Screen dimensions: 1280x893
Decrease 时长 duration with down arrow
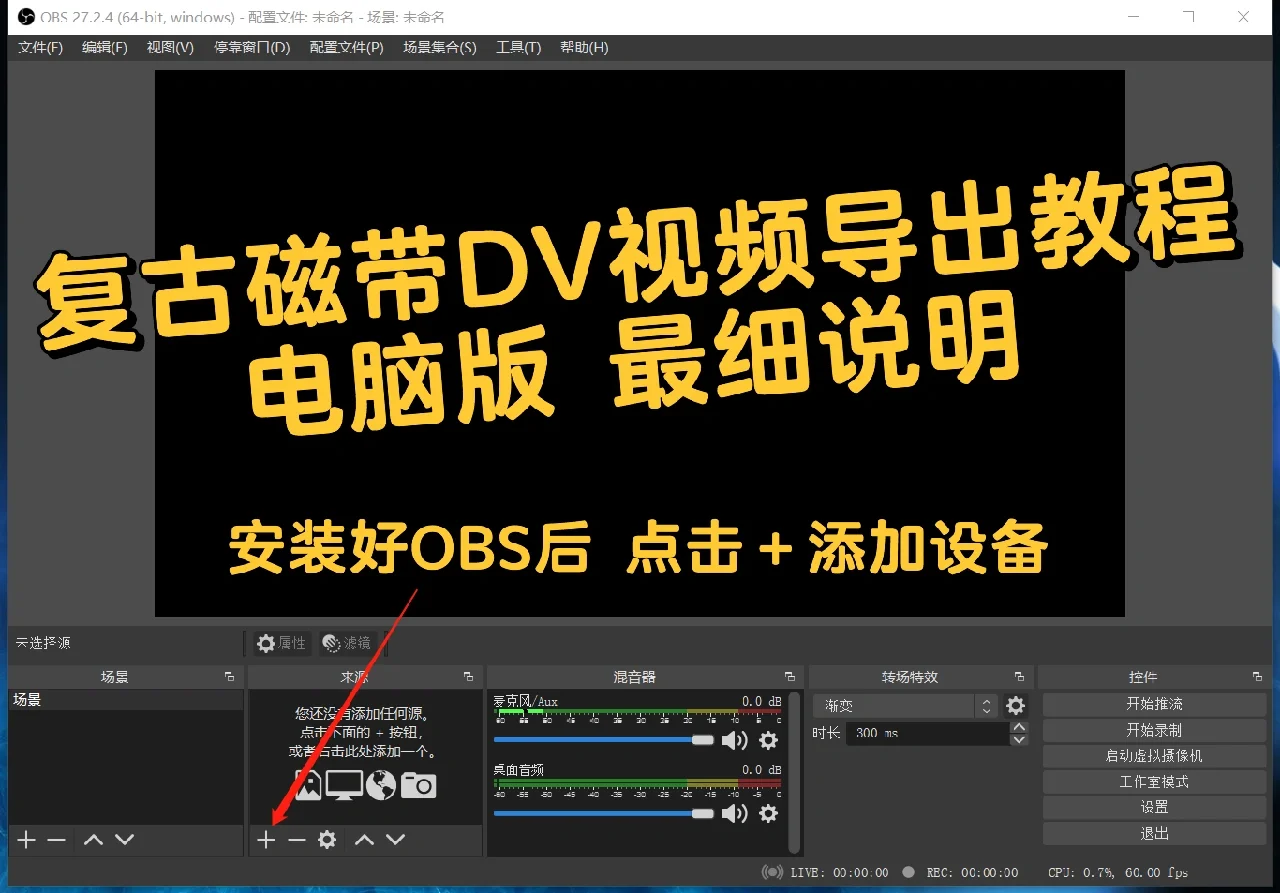pos(1018,740)
